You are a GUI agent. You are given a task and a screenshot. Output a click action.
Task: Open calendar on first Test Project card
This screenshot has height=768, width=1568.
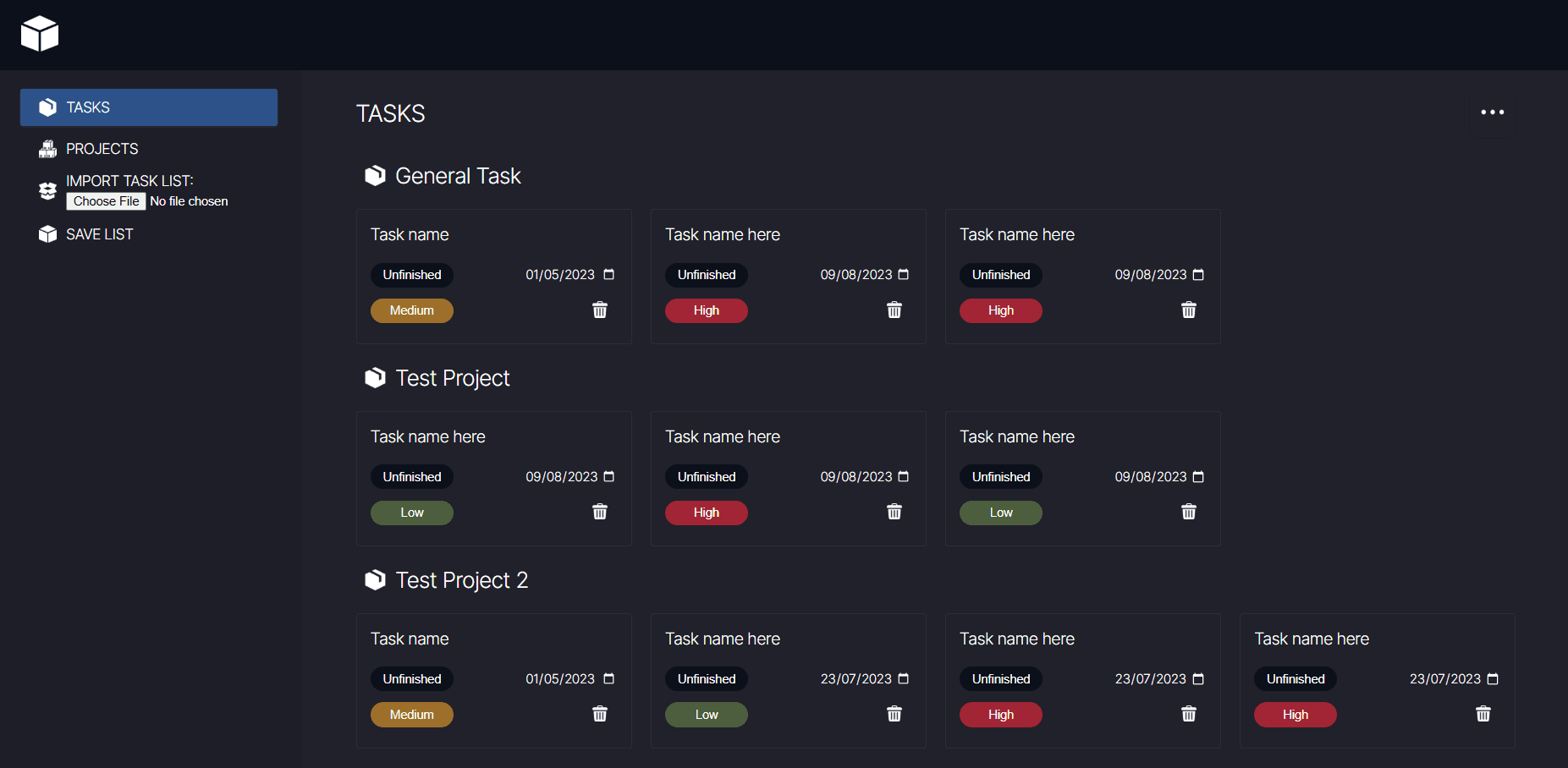(608, 476)
